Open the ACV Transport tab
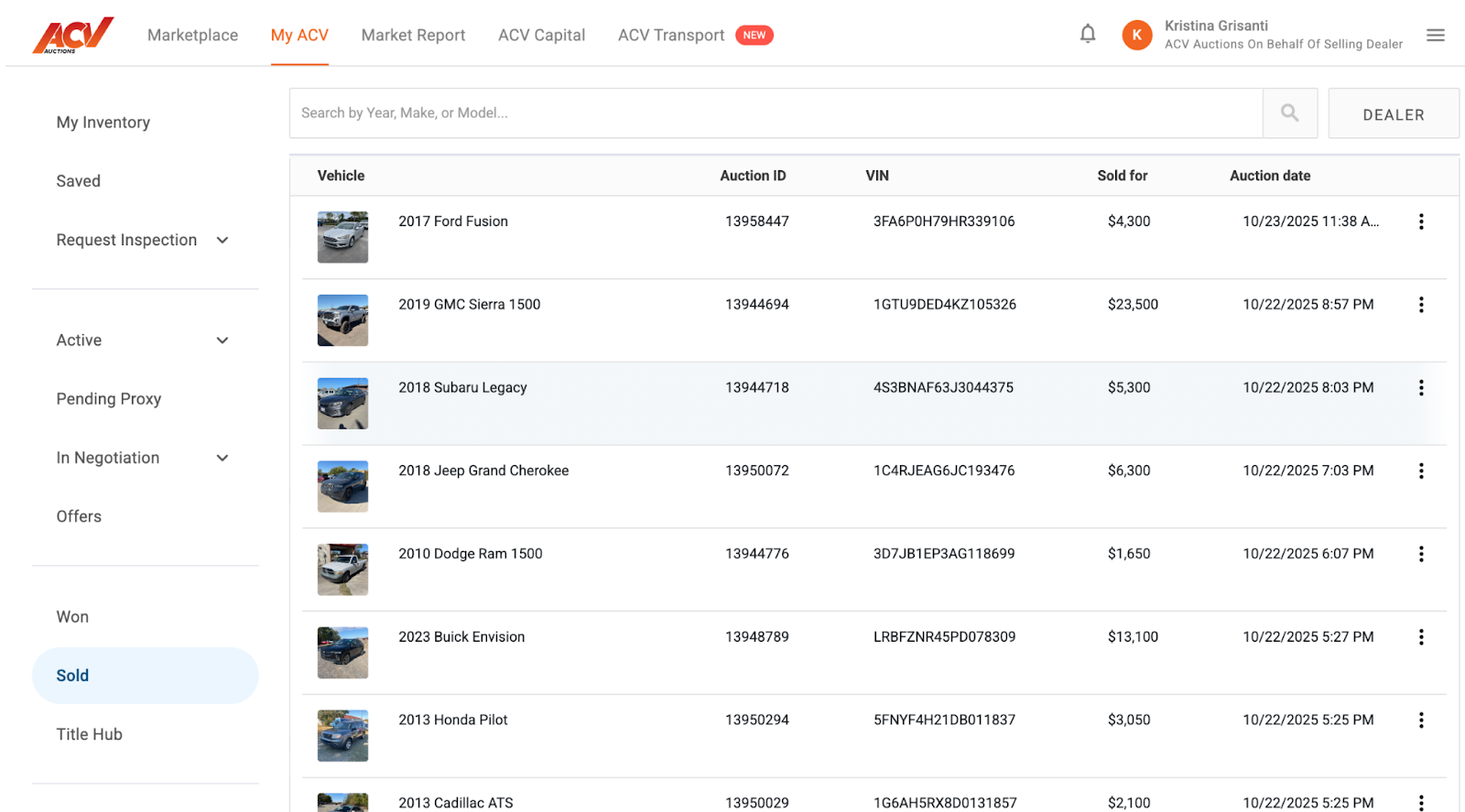 671,35
